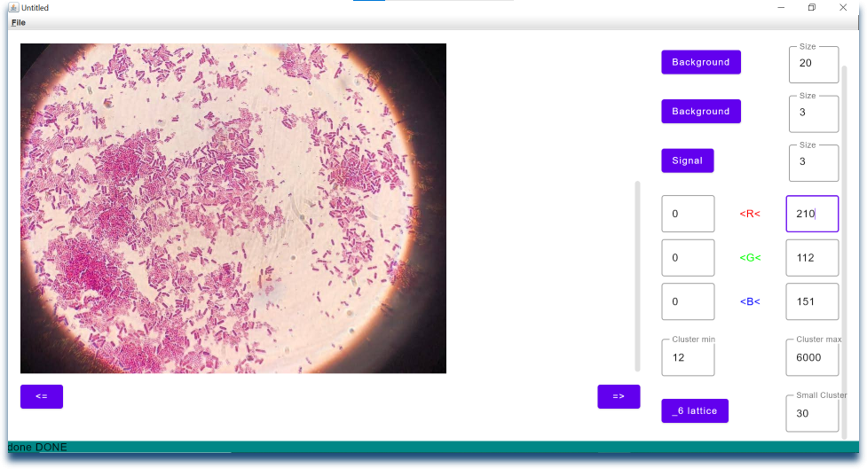867x469 pixels.
Task: Click the Signal button
Action: 687,160
